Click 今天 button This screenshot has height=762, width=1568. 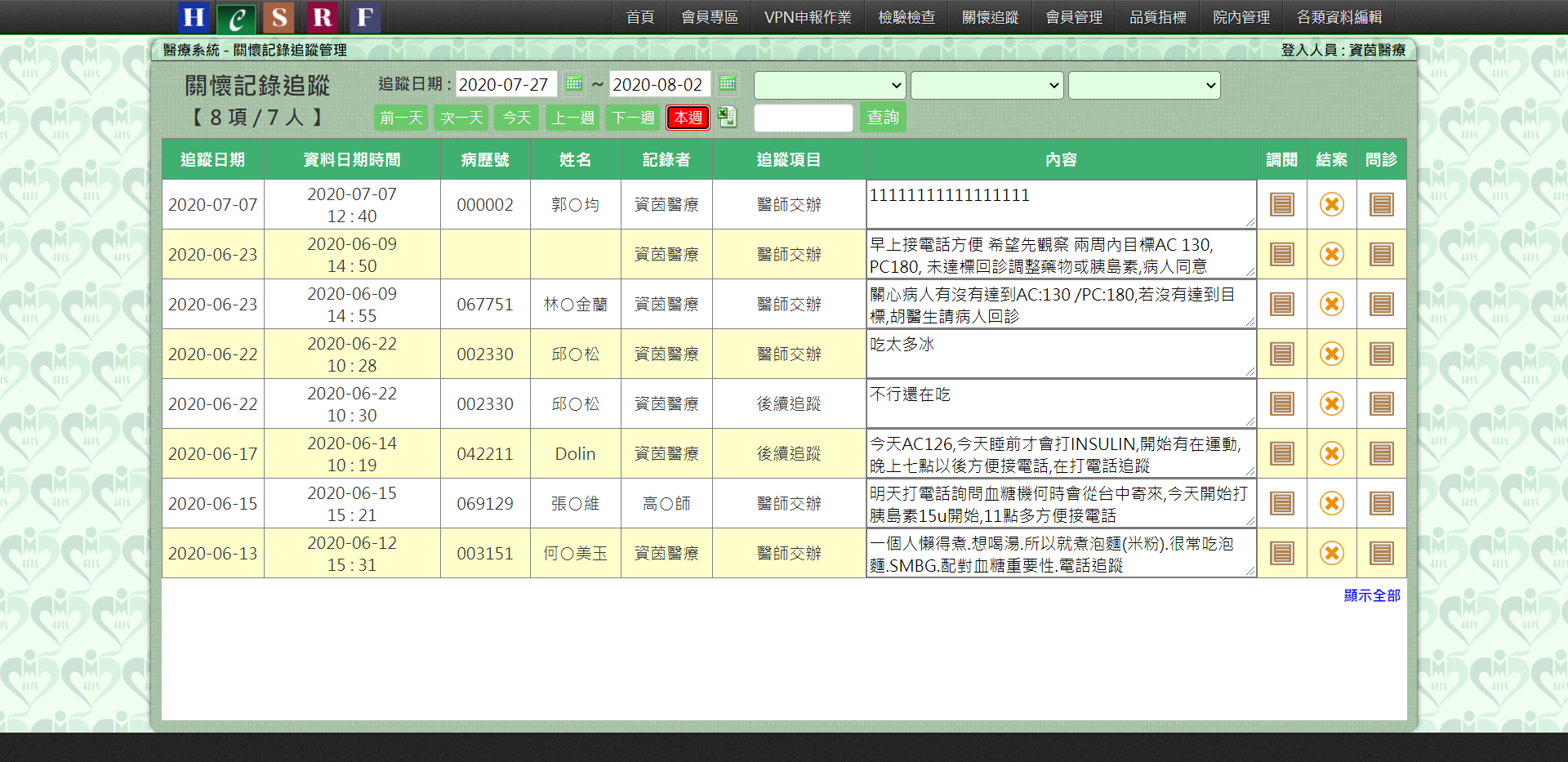pos(517,118)
